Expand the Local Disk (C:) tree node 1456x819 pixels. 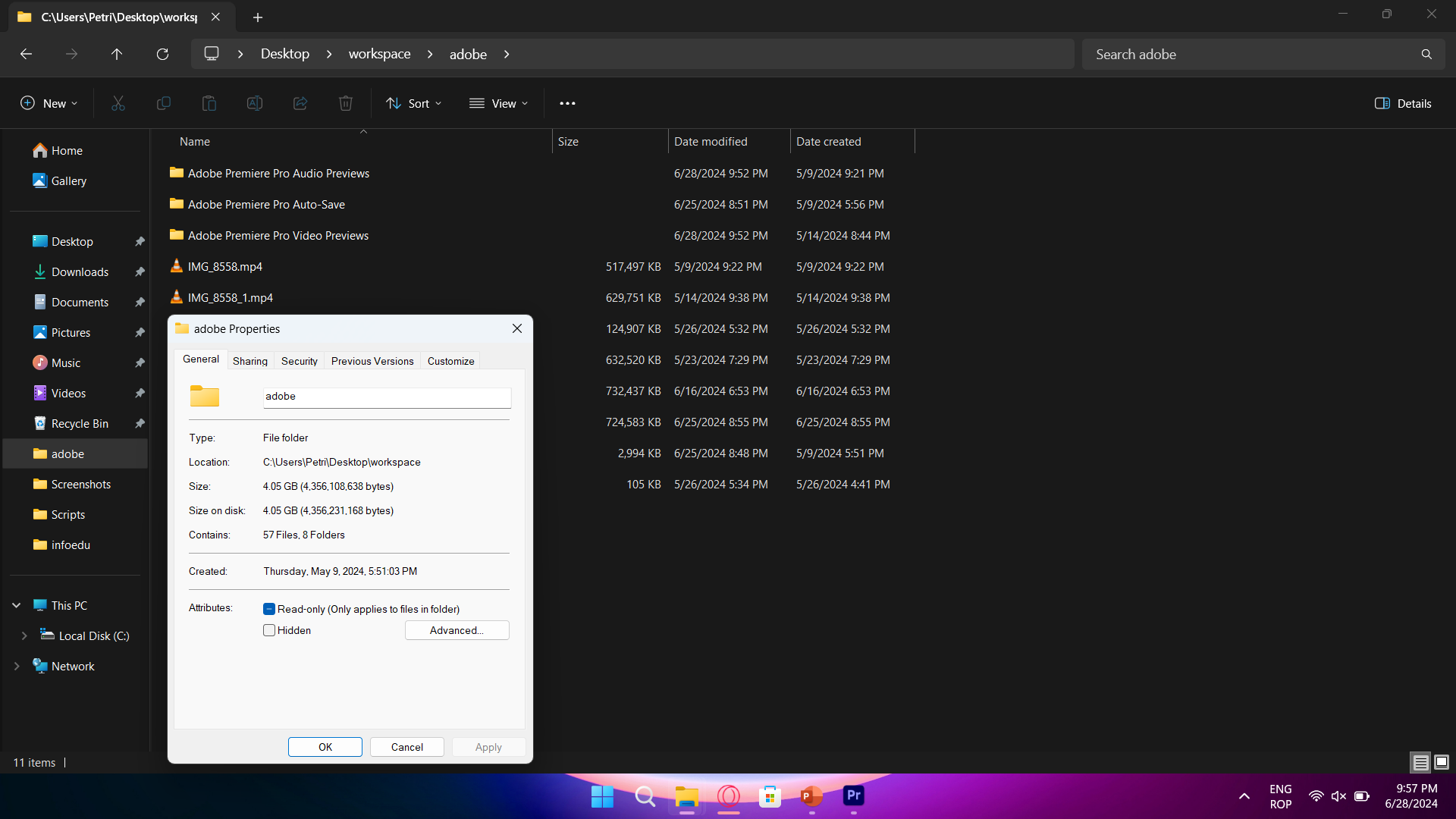point(24,635)
